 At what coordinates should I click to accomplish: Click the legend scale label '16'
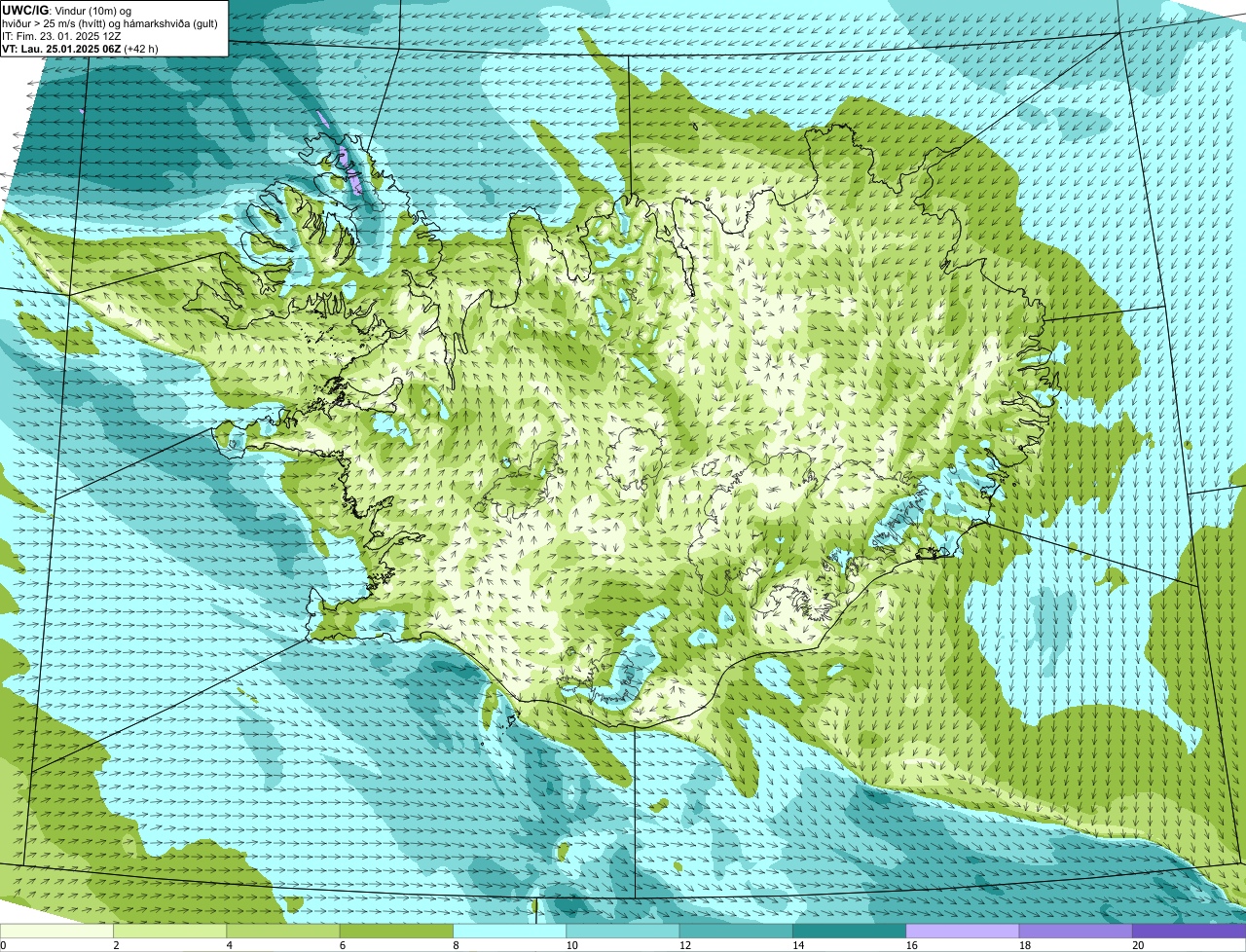(x=912, y=945)
